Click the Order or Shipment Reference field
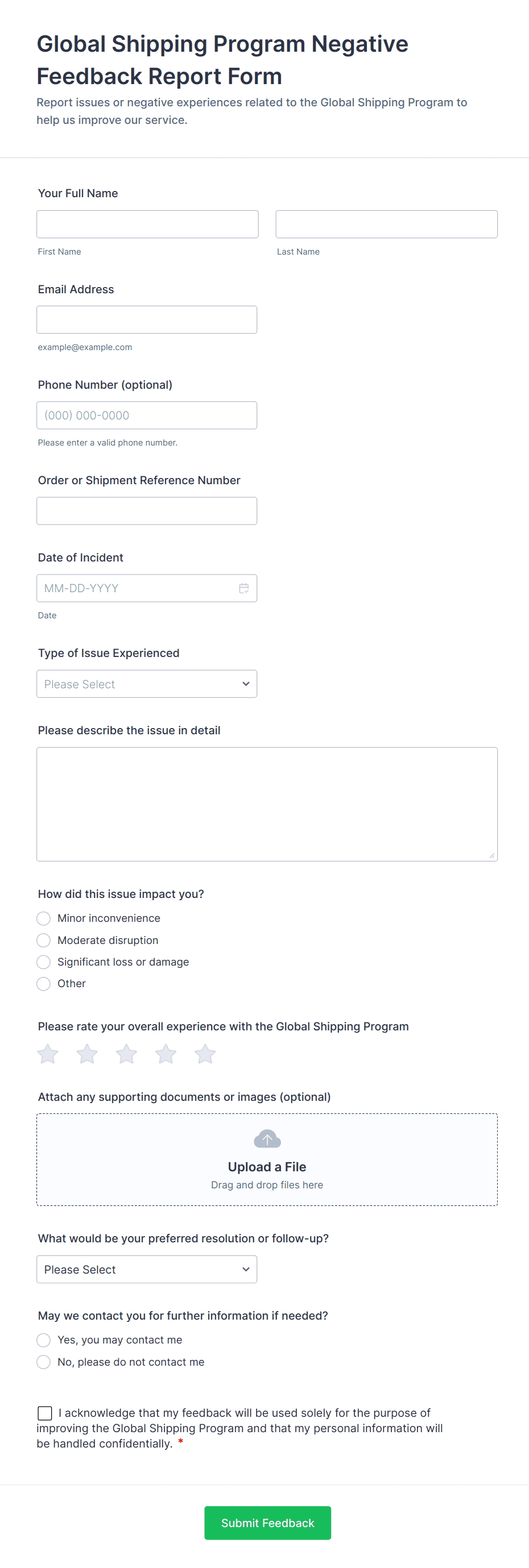Image resolution: width=529 pixels, height=1568 pixels. 147,511
